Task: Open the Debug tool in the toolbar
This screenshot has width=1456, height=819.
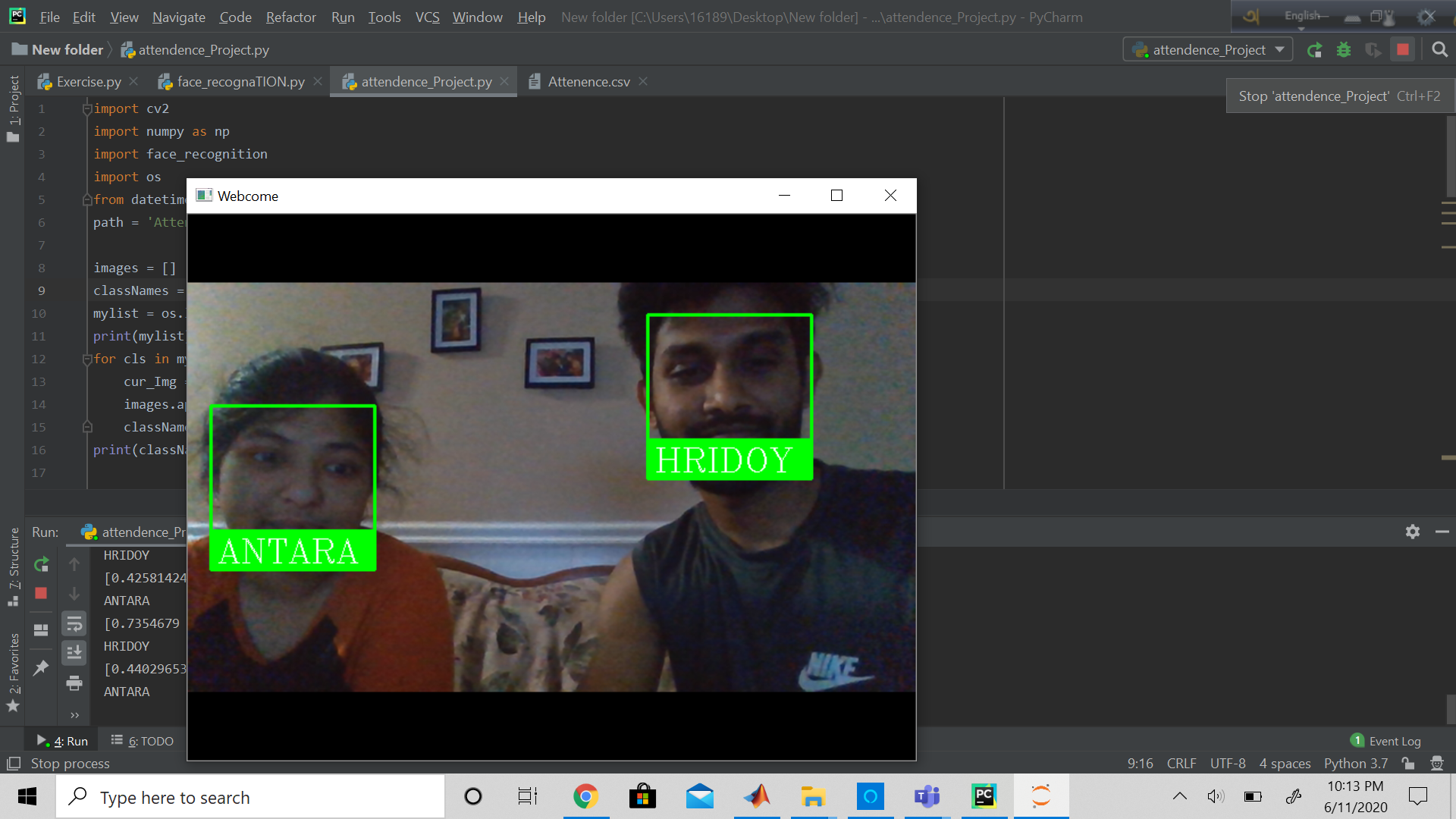Action: tap(1344, 49)
